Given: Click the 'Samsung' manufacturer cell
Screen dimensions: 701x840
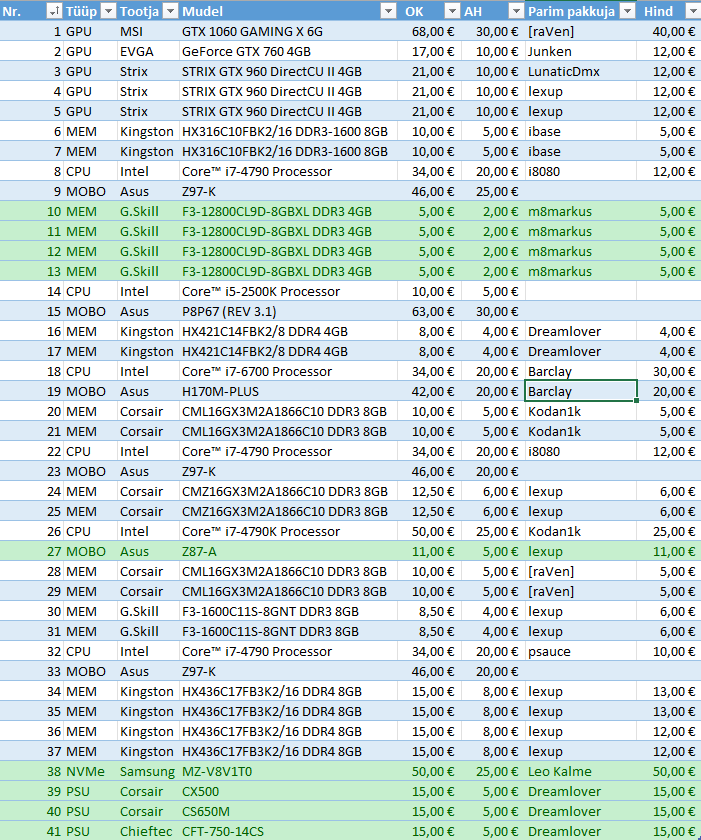Looking at the screenshot, I should click(x=148, y=771).
